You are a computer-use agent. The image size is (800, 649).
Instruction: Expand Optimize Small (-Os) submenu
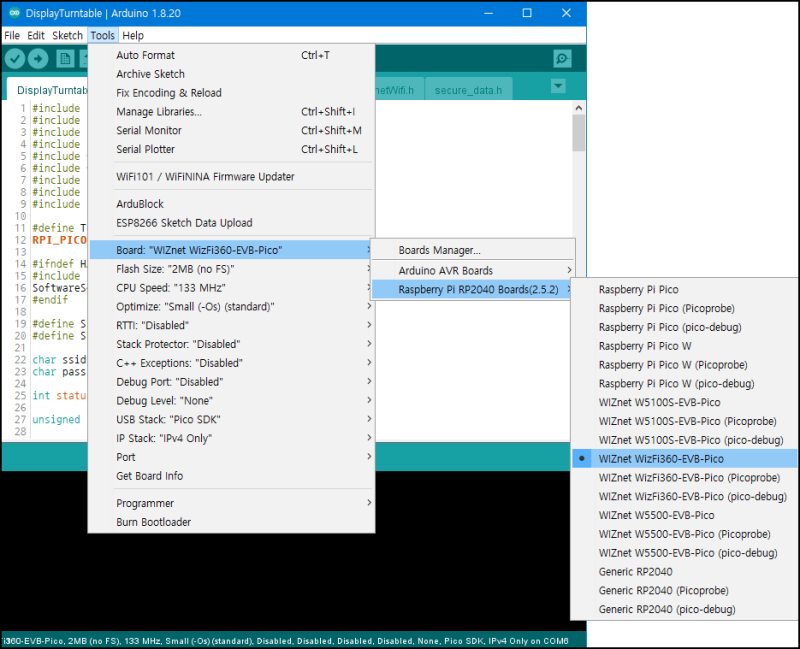pyautogui.click(x=232, y=307)
